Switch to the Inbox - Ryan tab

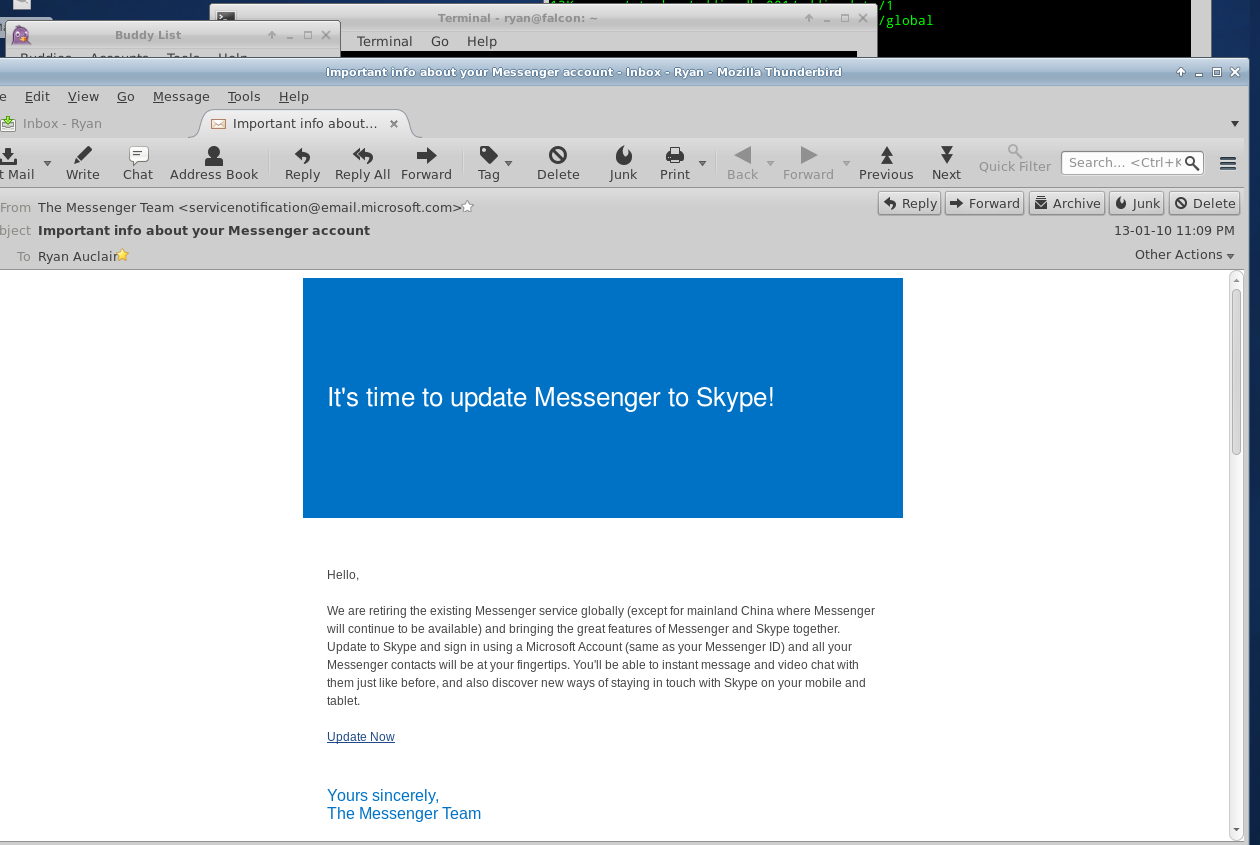point(62,124)
